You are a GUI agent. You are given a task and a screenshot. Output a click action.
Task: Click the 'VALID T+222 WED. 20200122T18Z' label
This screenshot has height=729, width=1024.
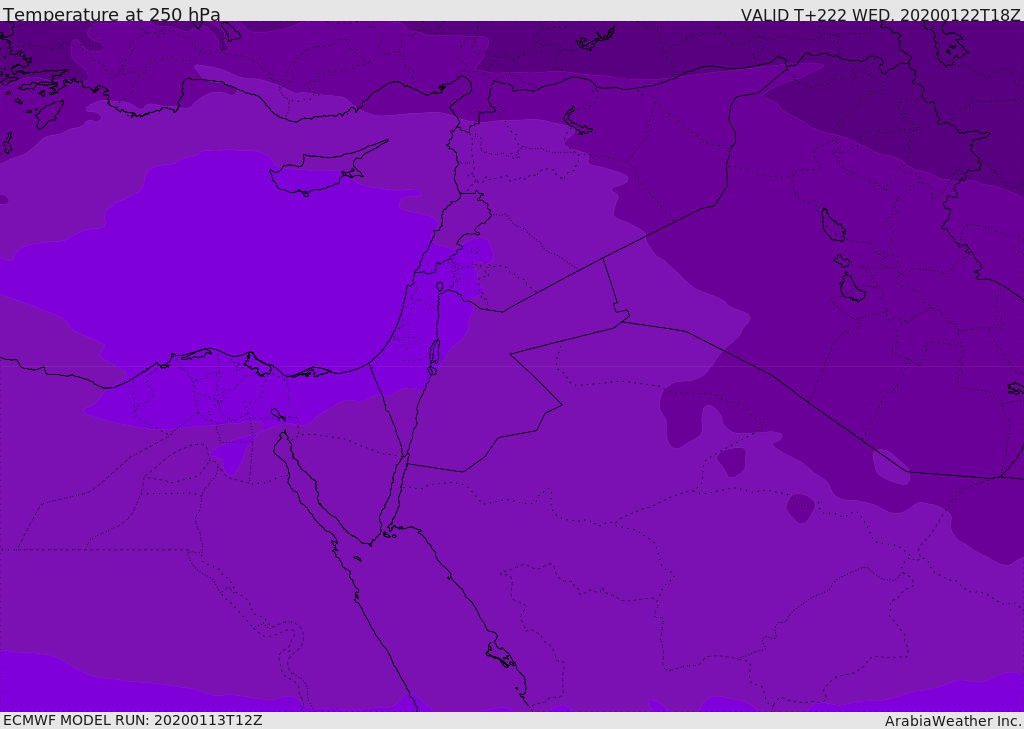(880, 14)
